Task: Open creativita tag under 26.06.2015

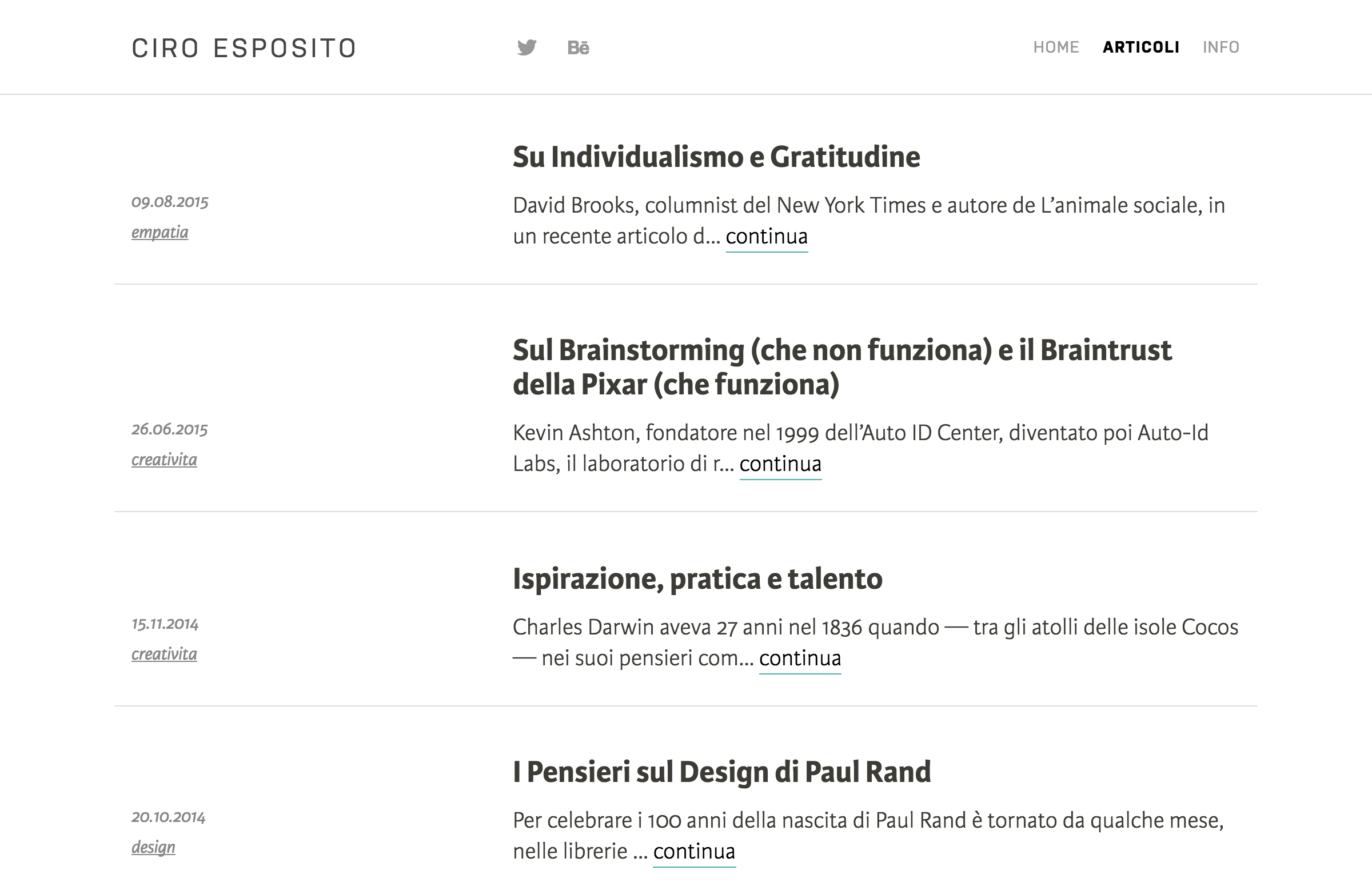Action: tap(163, 460)
